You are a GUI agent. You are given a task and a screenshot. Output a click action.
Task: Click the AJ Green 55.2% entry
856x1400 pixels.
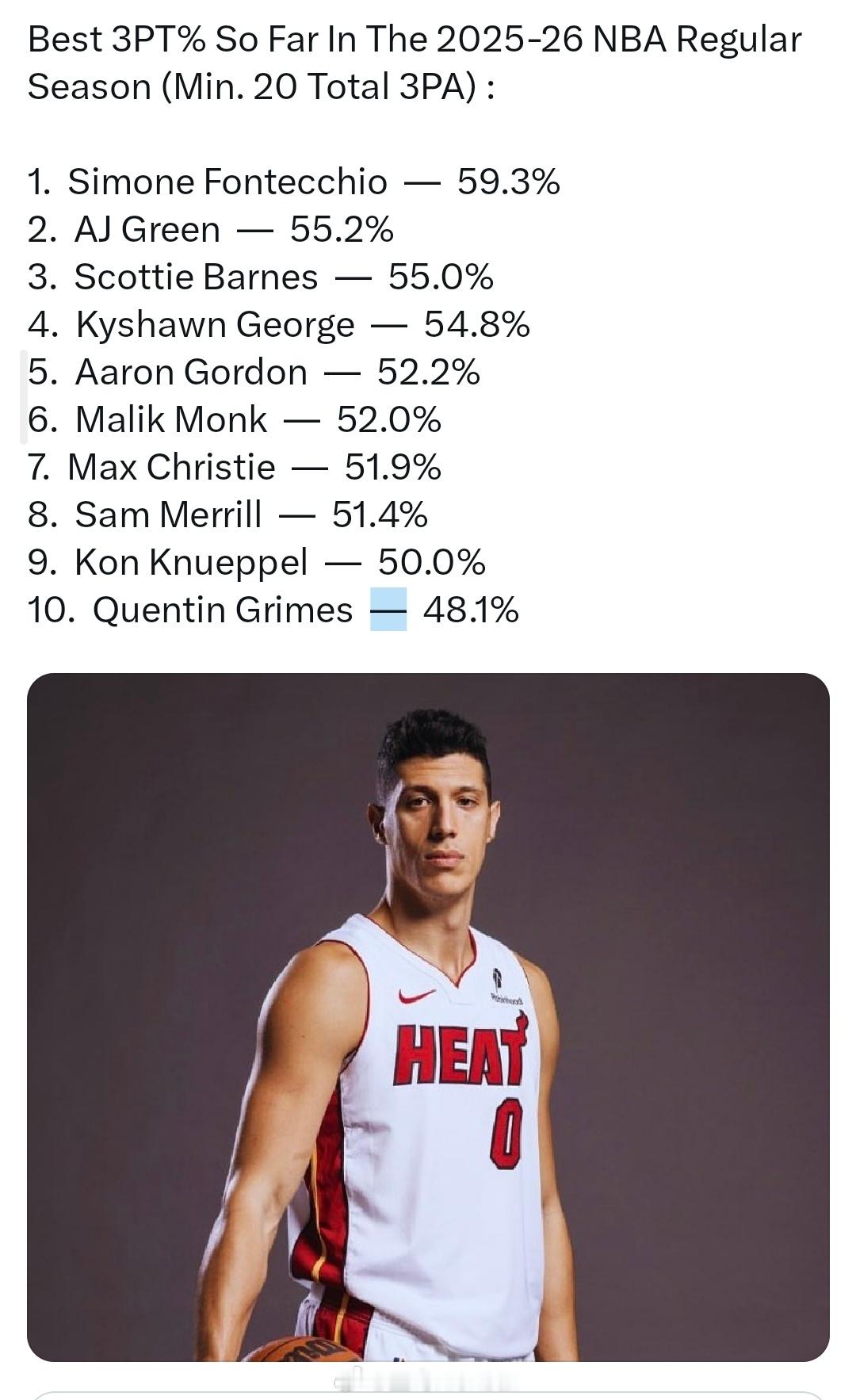(210, 229)
